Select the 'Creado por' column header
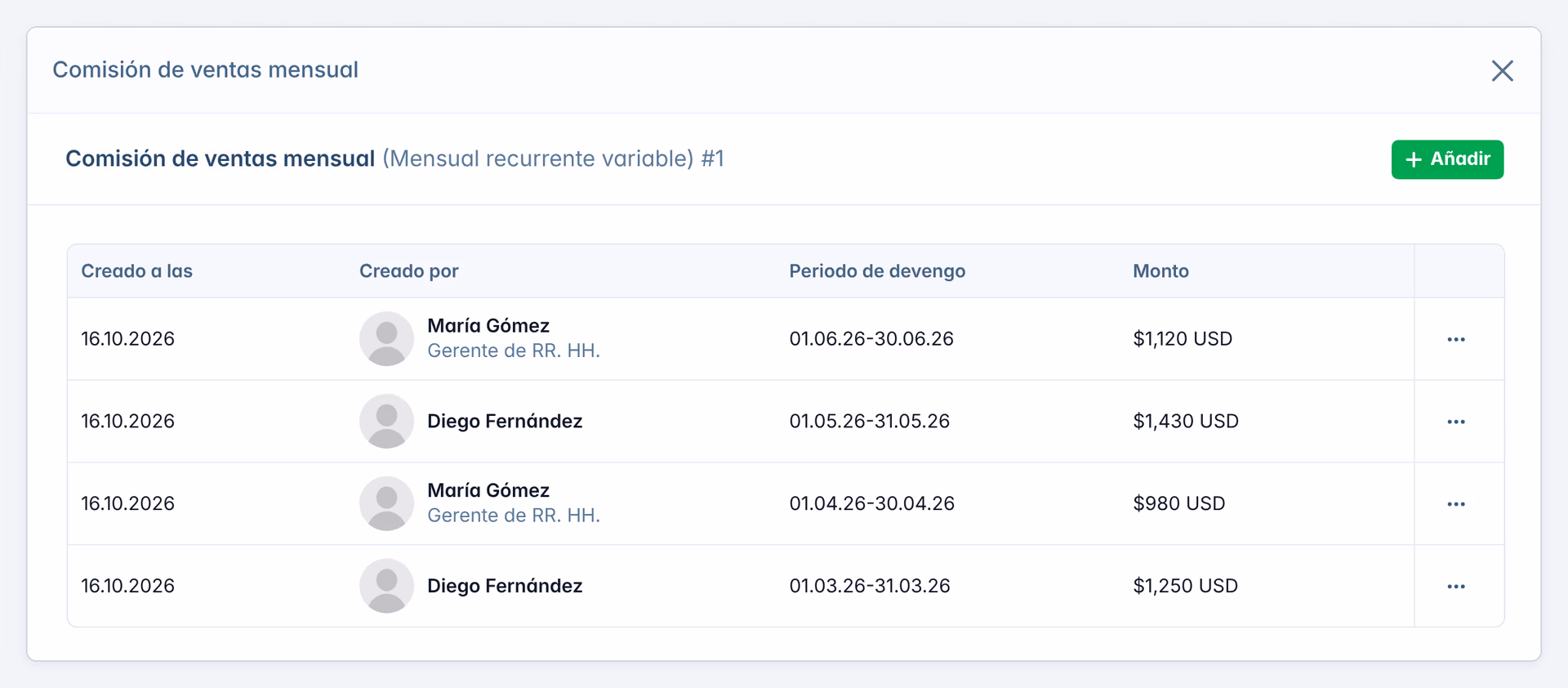The height and width of the screenshot is (688, 1568). tap(409, 271)
